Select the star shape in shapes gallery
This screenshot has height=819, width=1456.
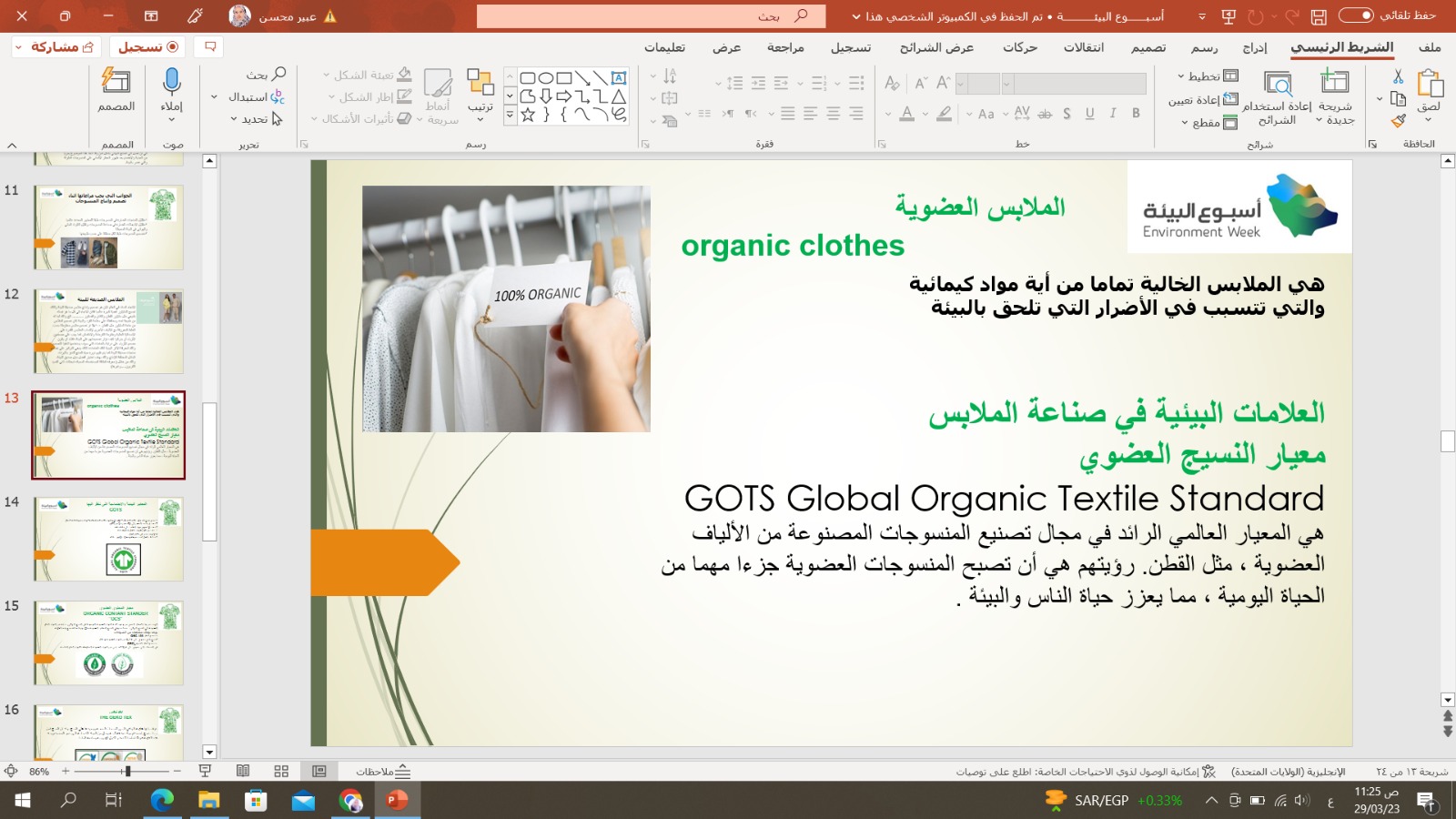pos(527,115)
